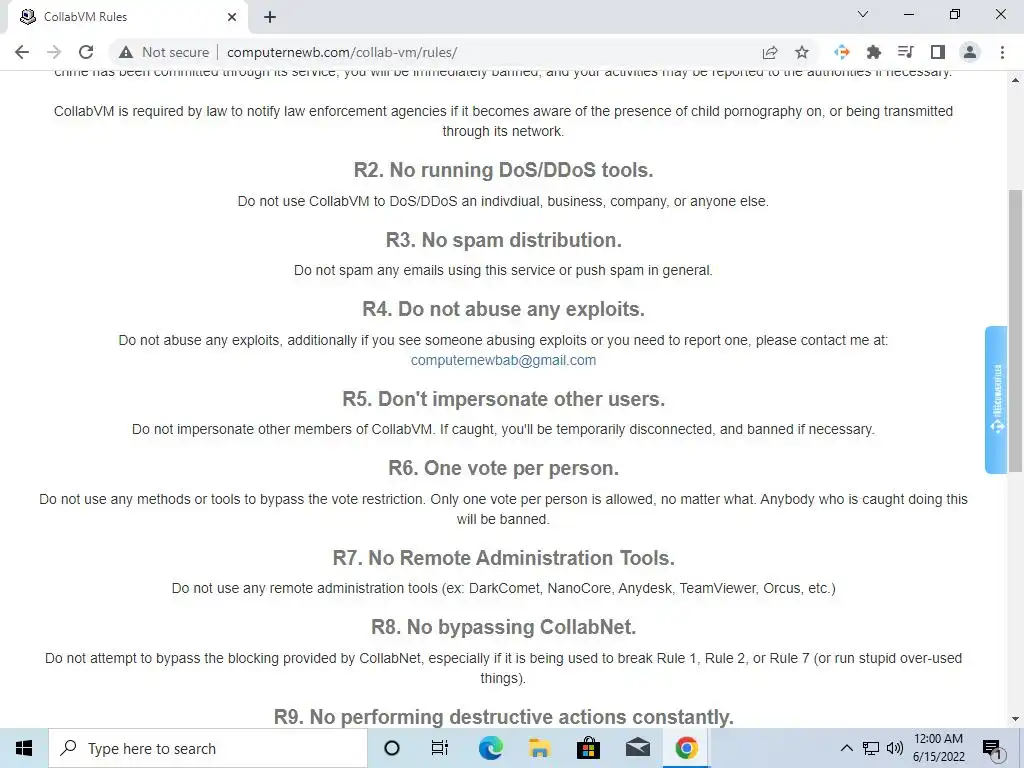Open the clock showing 12:00 AM
1024x768 pixels.
pyautogui.click(x=938, y=748)
